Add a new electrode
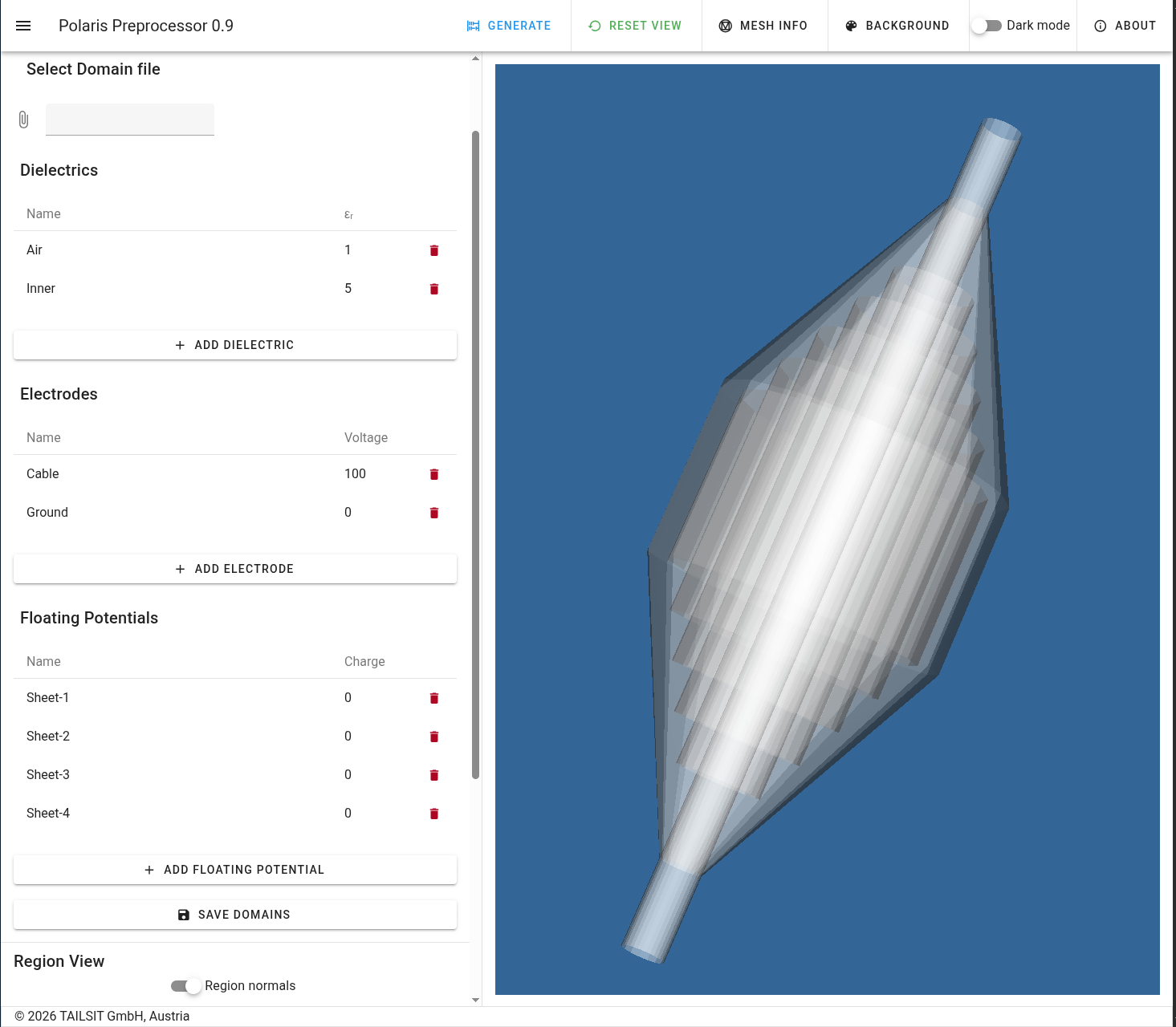Screen dimensions: 1176x1027 pyautogui.click(x=235, y=569)
